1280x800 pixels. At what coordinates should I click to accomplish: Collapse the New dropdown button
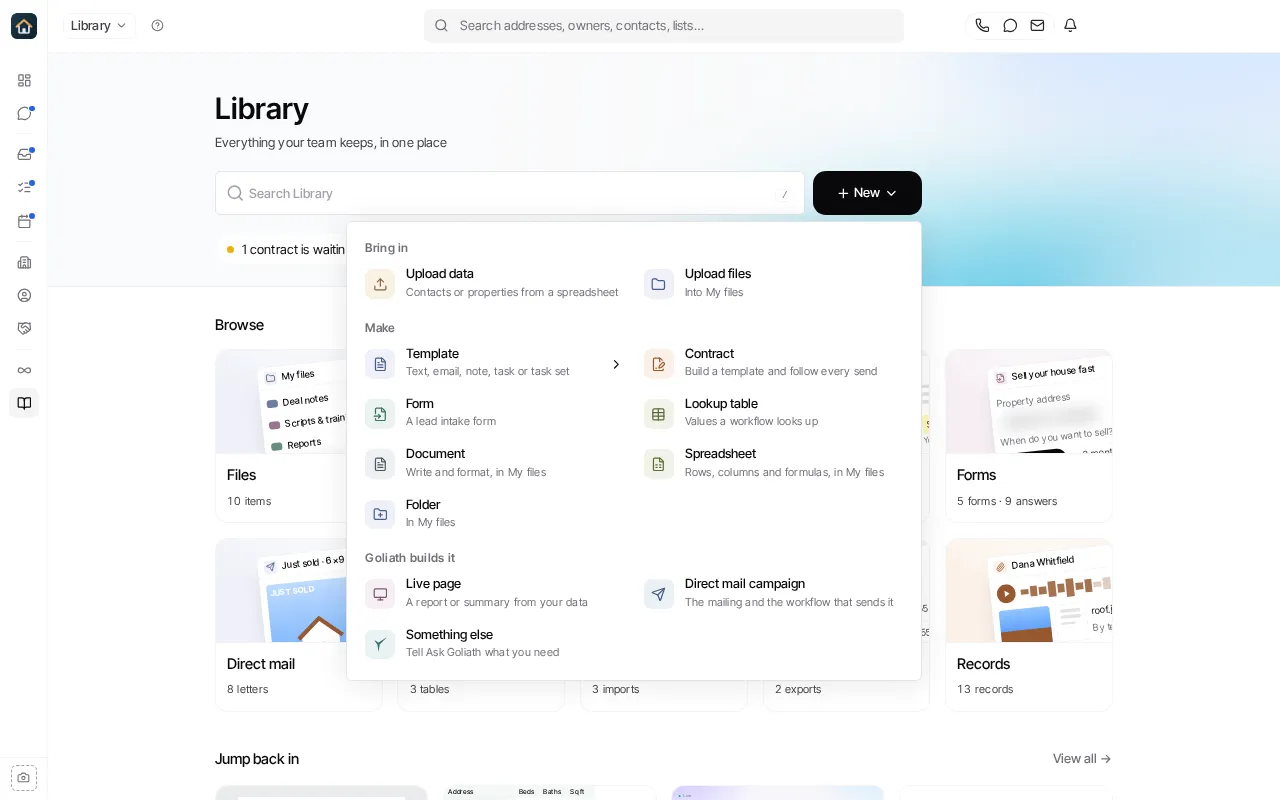[867, 193]
